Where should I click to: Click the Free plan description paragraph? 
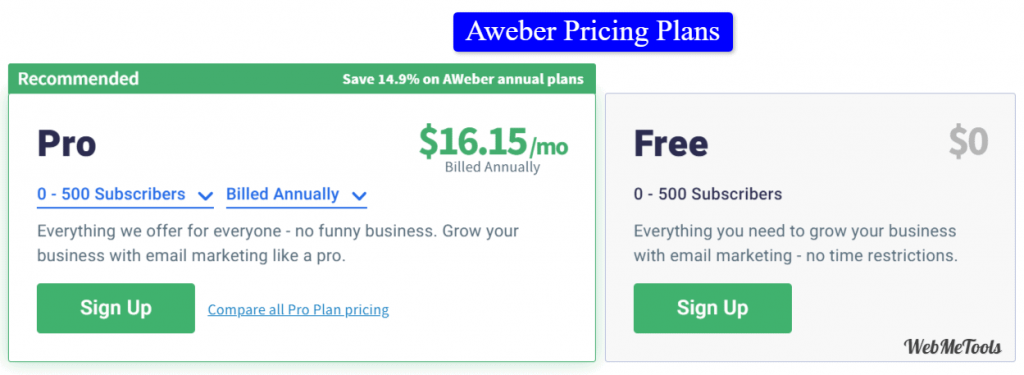click(x=795, y=244)
